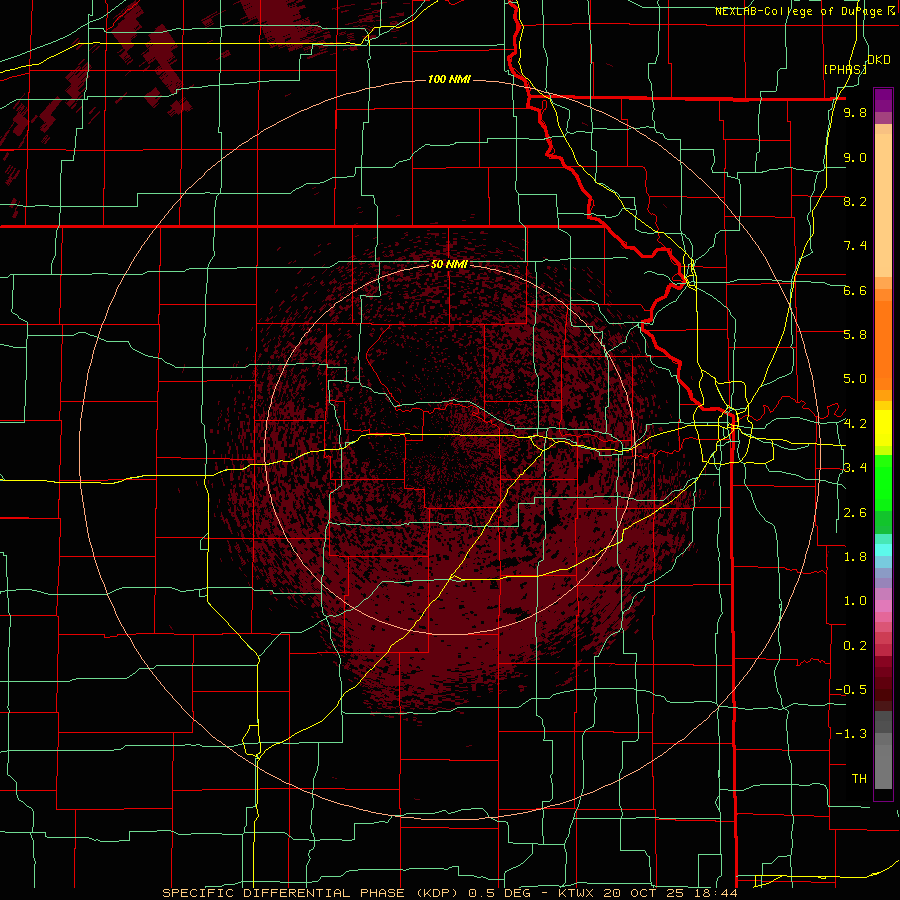
Task: Pick the yellow band of the color bar
Action: 883,428
